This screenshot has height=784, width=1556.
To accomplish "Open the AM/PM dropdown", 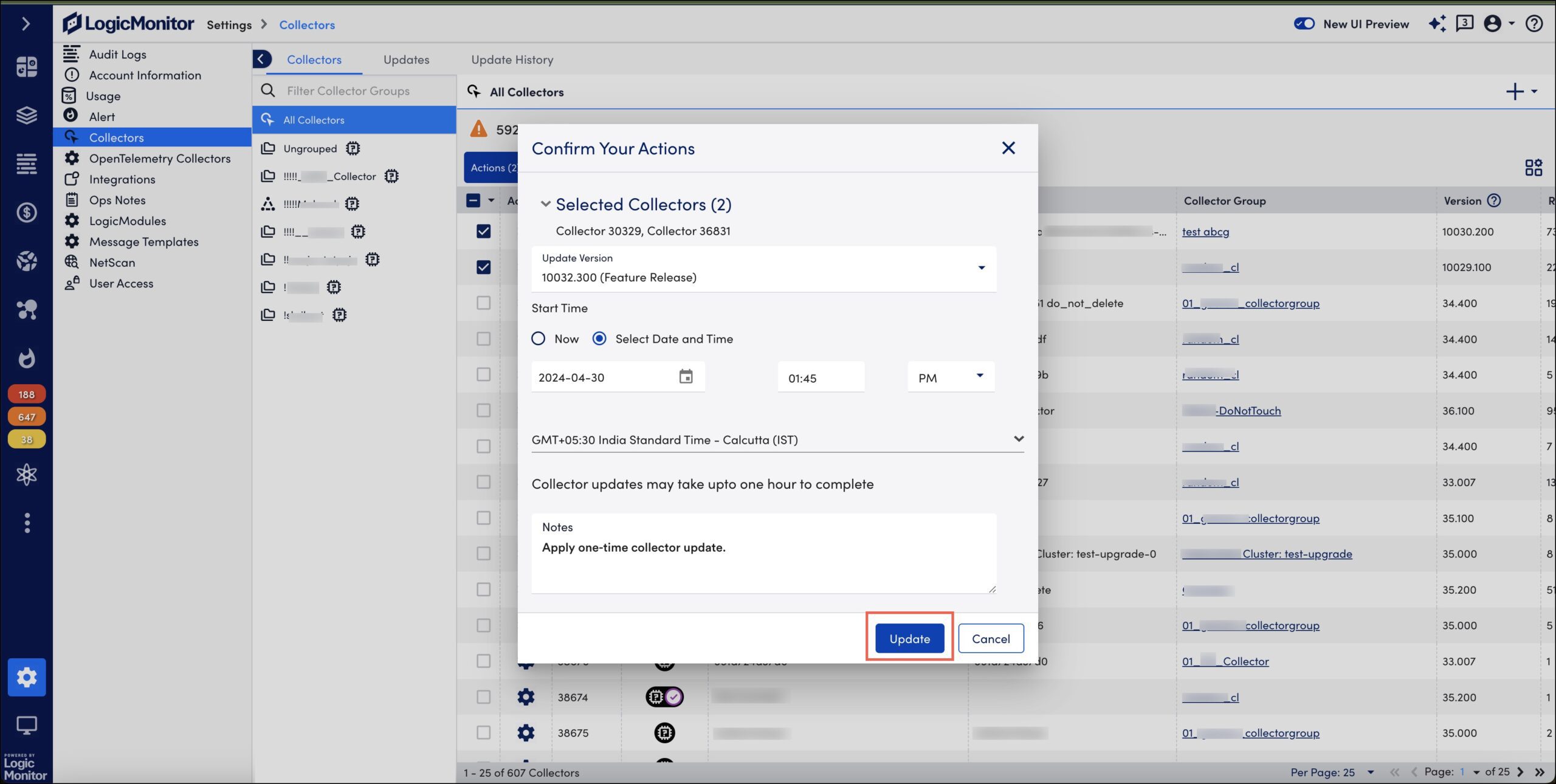I will (x=951, y=377).
